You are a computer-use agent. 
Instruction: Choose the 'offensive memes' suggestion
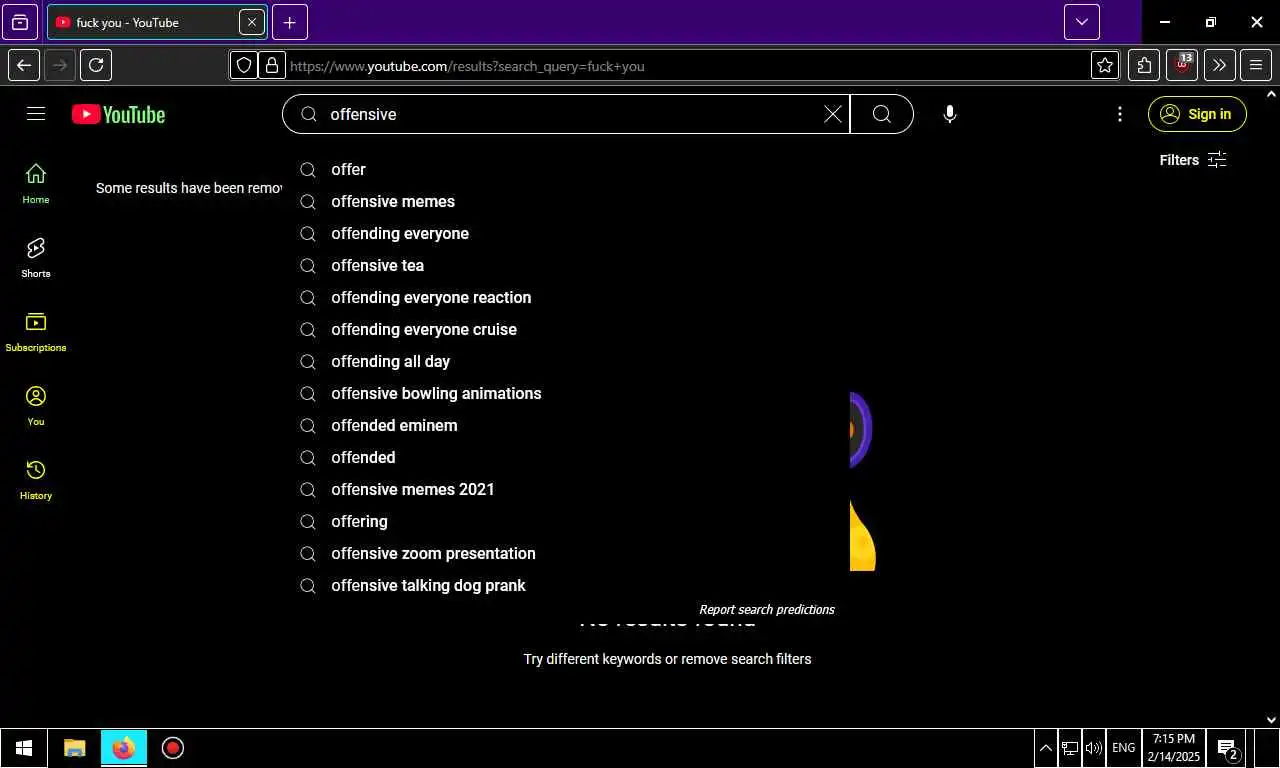pyautogui.click(x=566, y=202)
